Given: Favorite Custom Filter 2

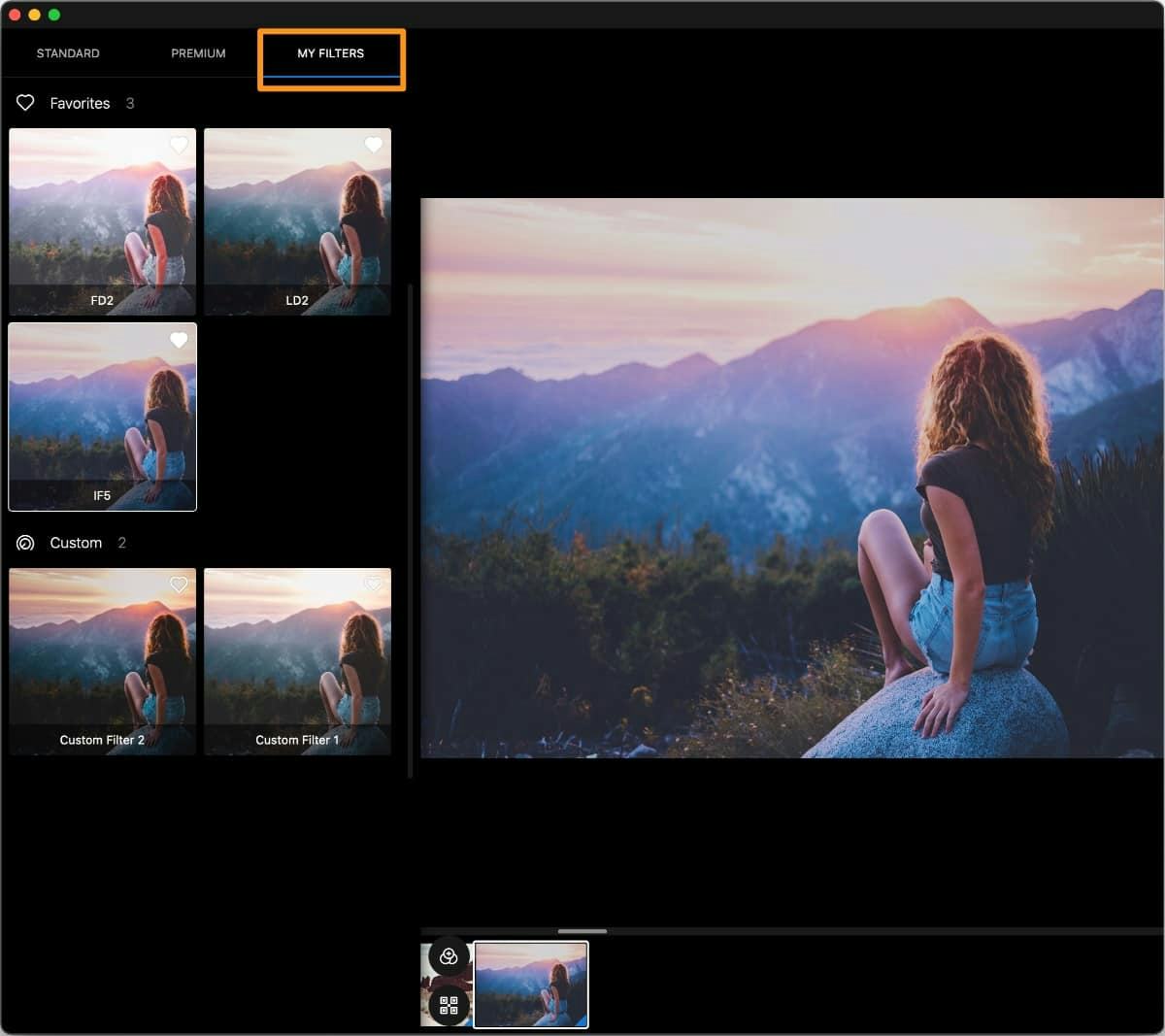Looking at the screenshot, I should [180, 585].
